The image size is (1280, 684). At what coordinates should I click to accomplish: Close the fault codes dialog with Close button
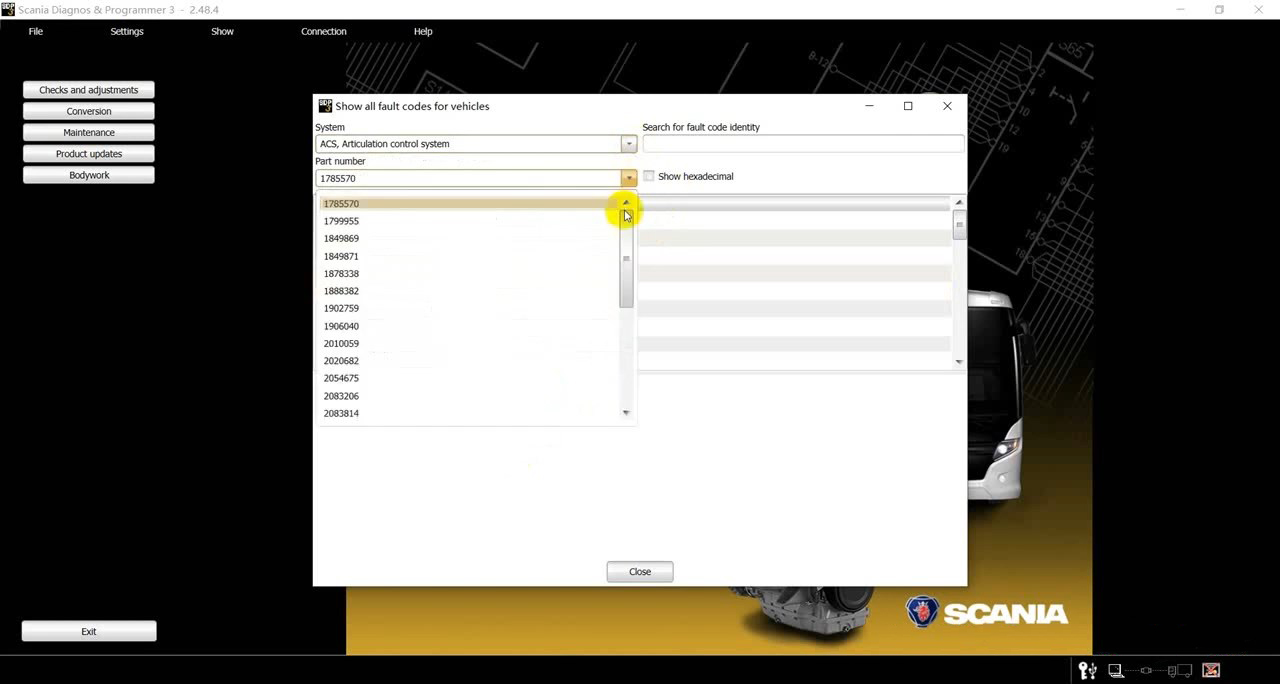pyautogui.click(x=640, y=572)
